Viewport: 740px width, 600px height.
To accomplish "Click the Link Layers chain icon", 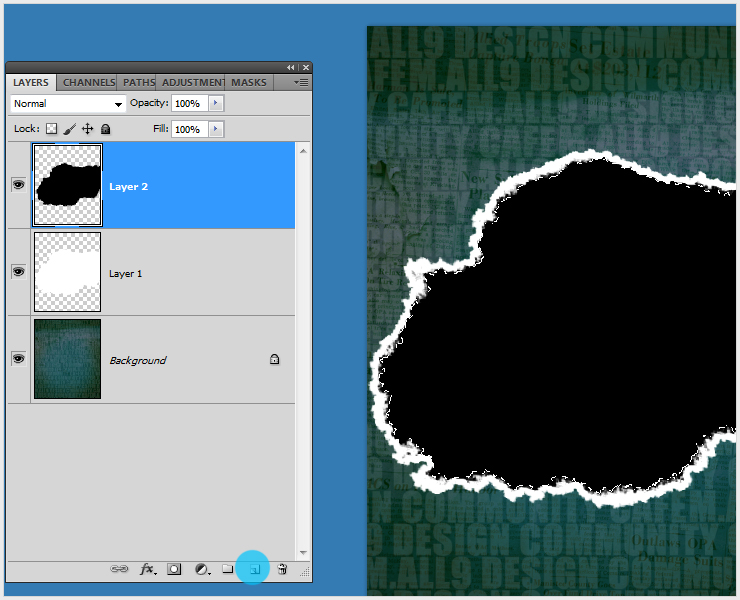I will click(119, 569).
